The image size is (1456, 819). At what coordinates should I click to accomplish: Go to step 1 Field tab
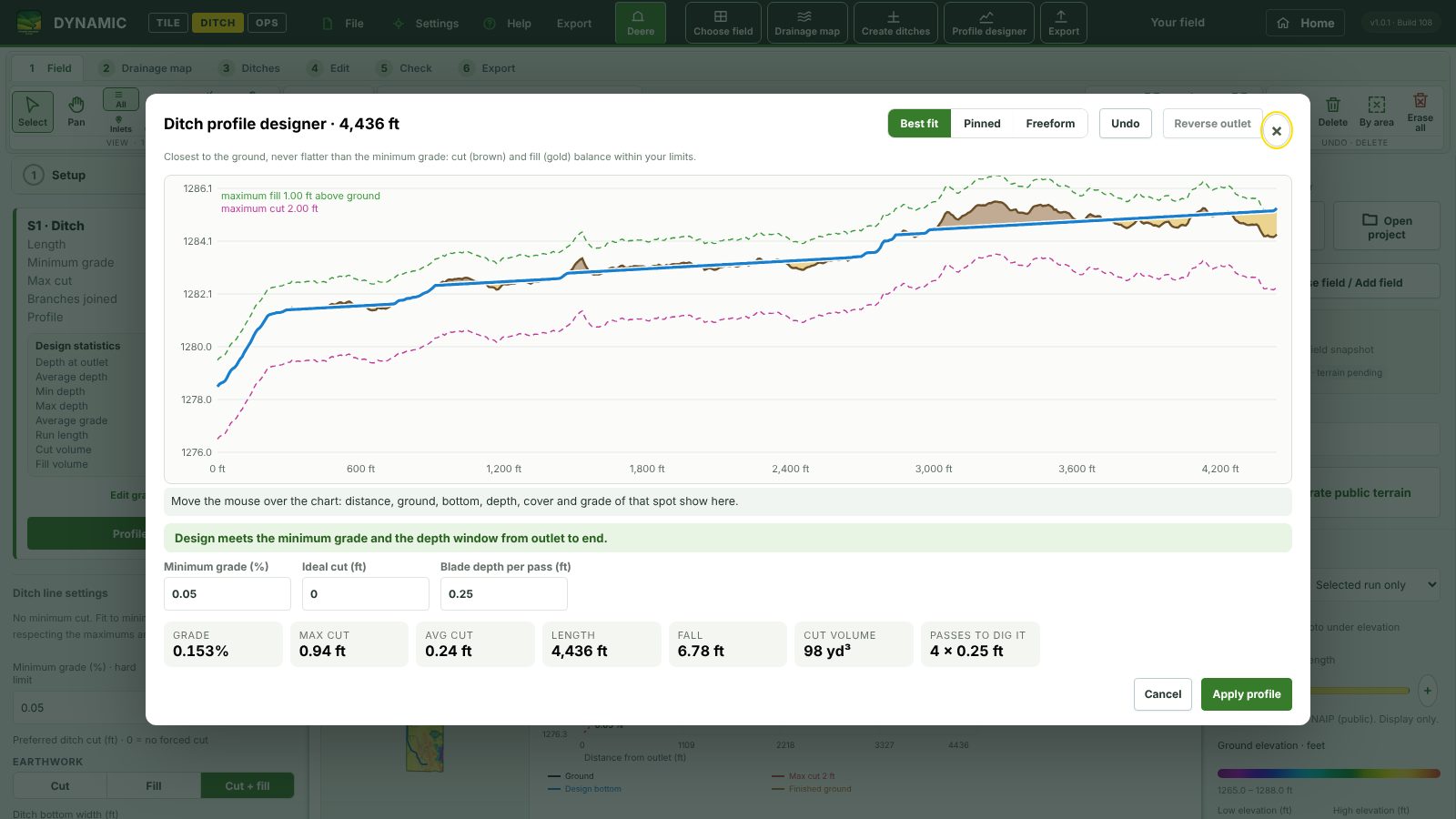[49, 68]
